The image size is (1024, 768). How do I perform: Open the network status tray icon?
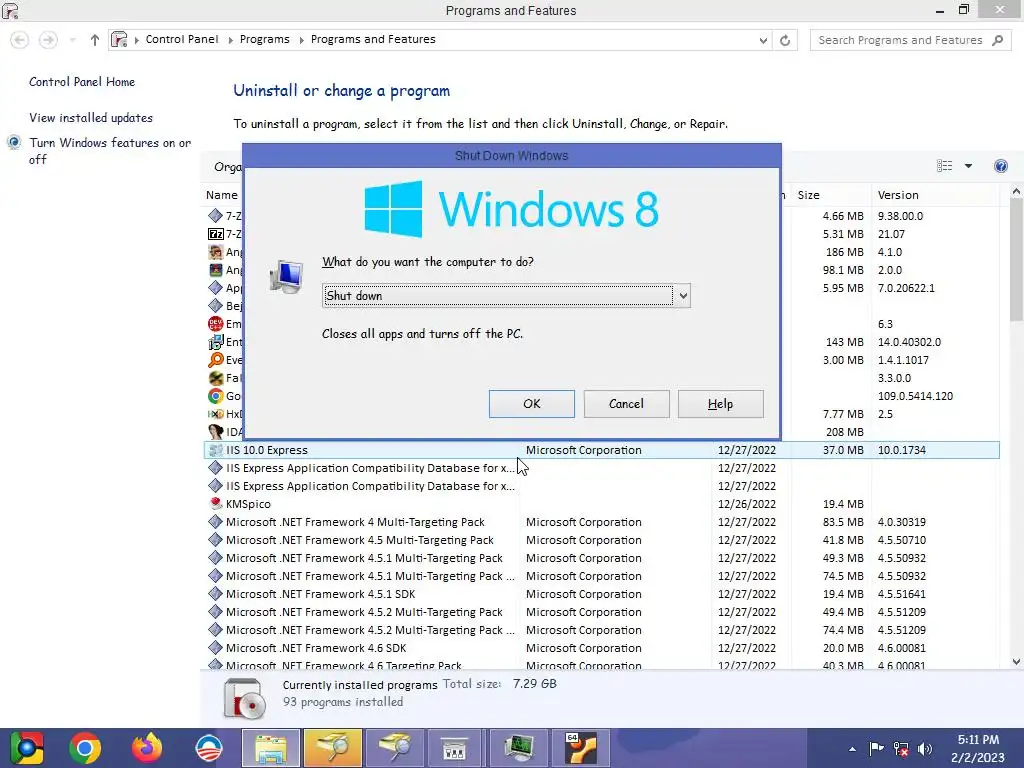[x=901, y=748]
